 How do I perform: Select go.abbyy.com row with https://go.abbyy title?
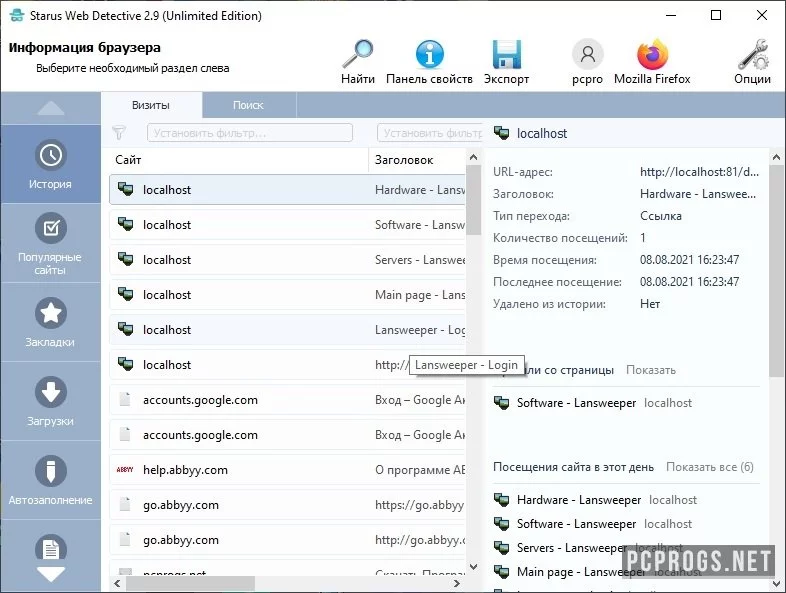pos(288,505)
